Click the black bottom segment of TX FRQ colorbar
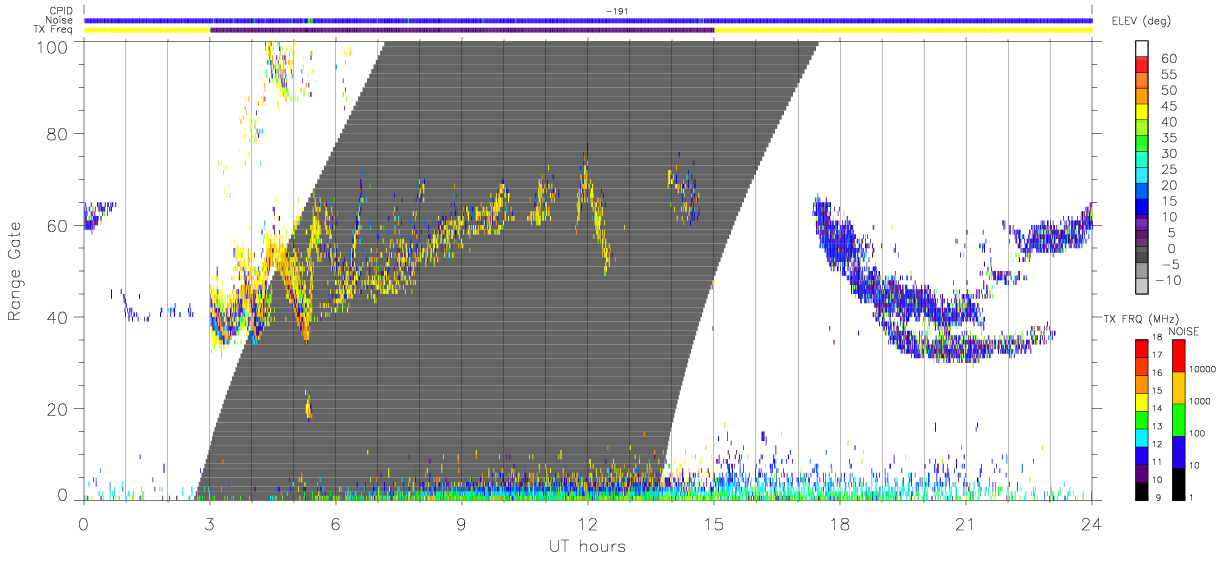The image size is (1228, 567). [1141, 489]
